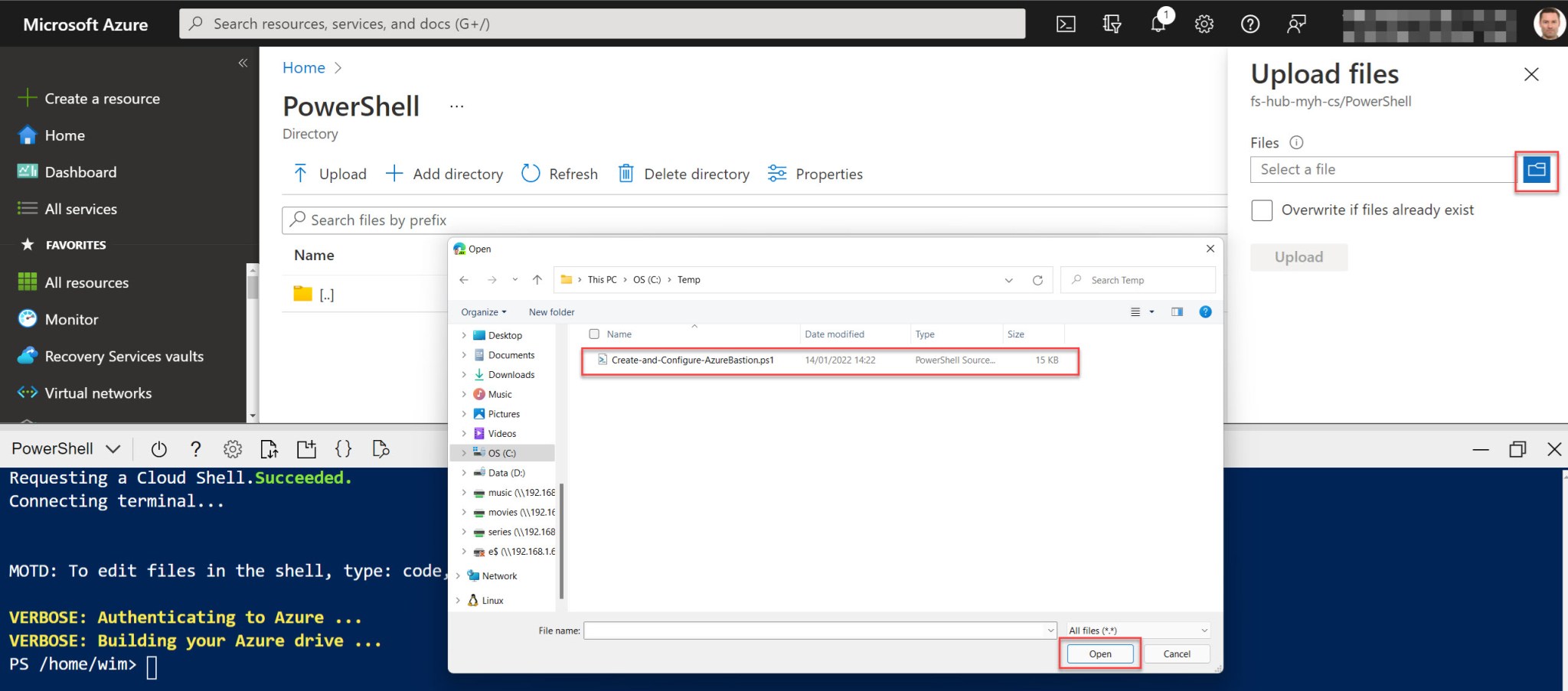The height and width of the screenshot is (691, 1568).
Task: Open Cloud Shell settings gear
Action: (233, 449)
